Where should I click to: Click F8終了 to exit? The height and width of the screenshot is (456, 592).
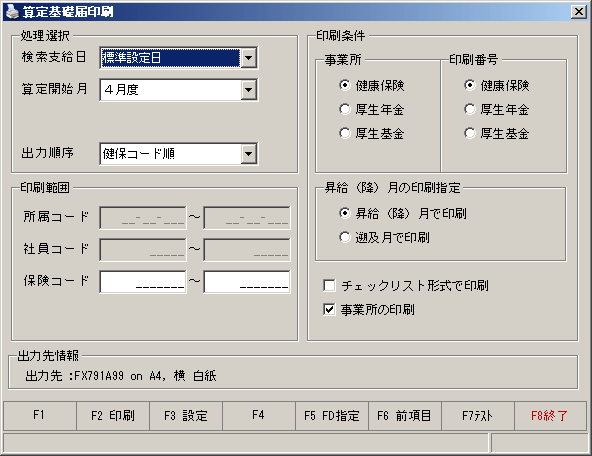(x=550, y=416)
